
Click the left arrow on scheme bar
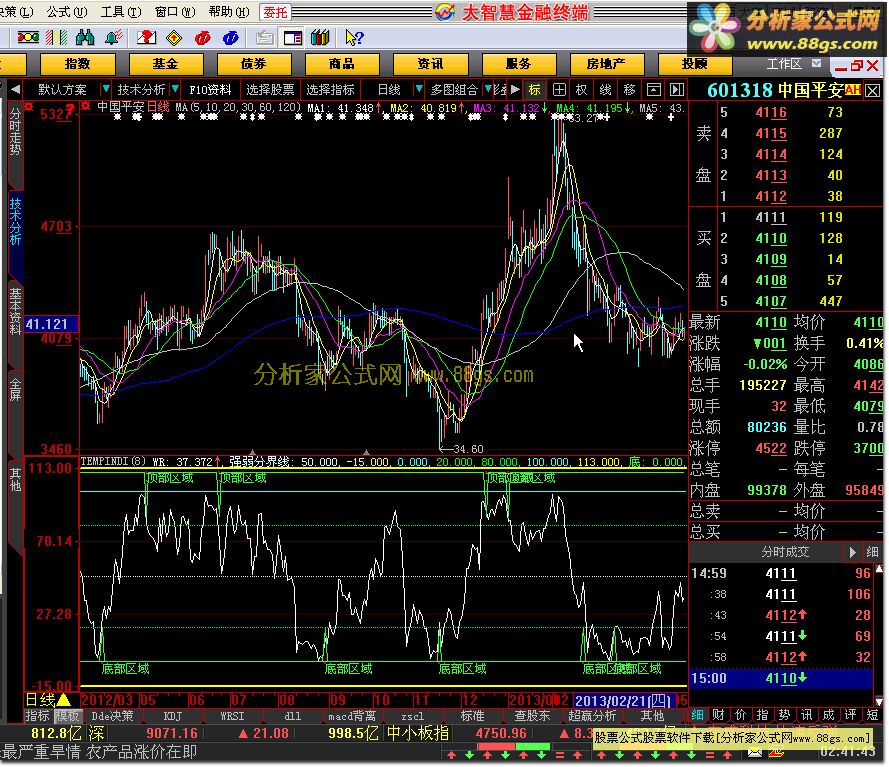coord(15,90)
